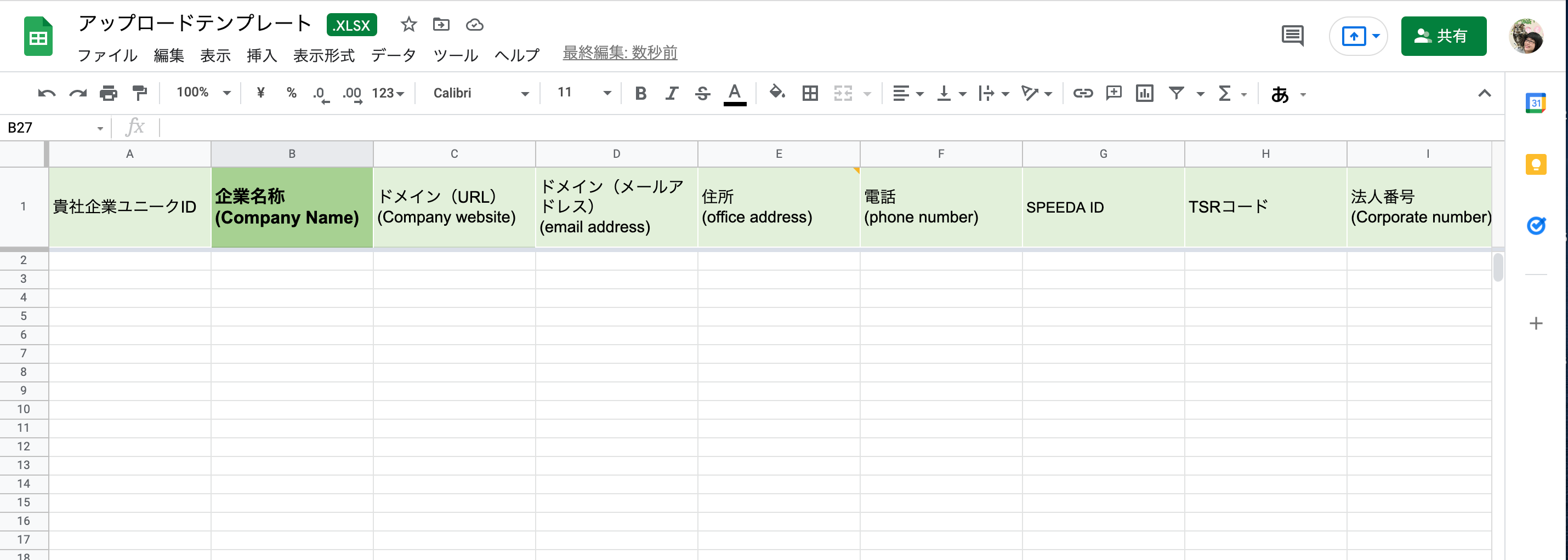Toggle strikethrough formatting
Viewport: 1568px width, 560px height.
(x=702, y=93)
